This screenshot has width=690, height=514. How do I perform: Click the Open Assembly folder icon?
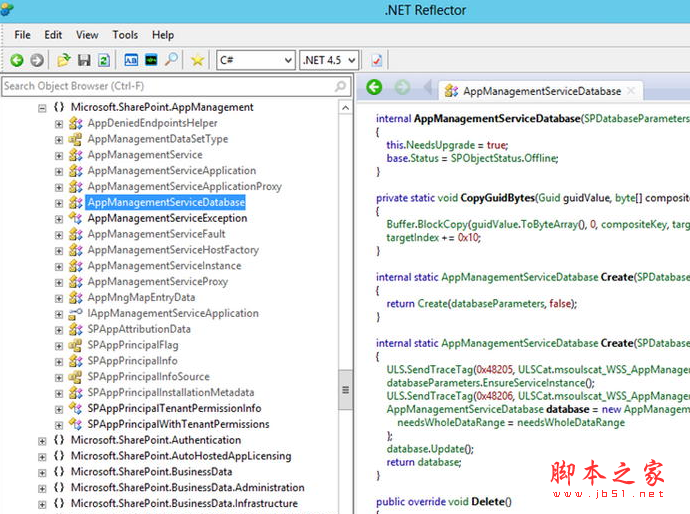point(64,61)
